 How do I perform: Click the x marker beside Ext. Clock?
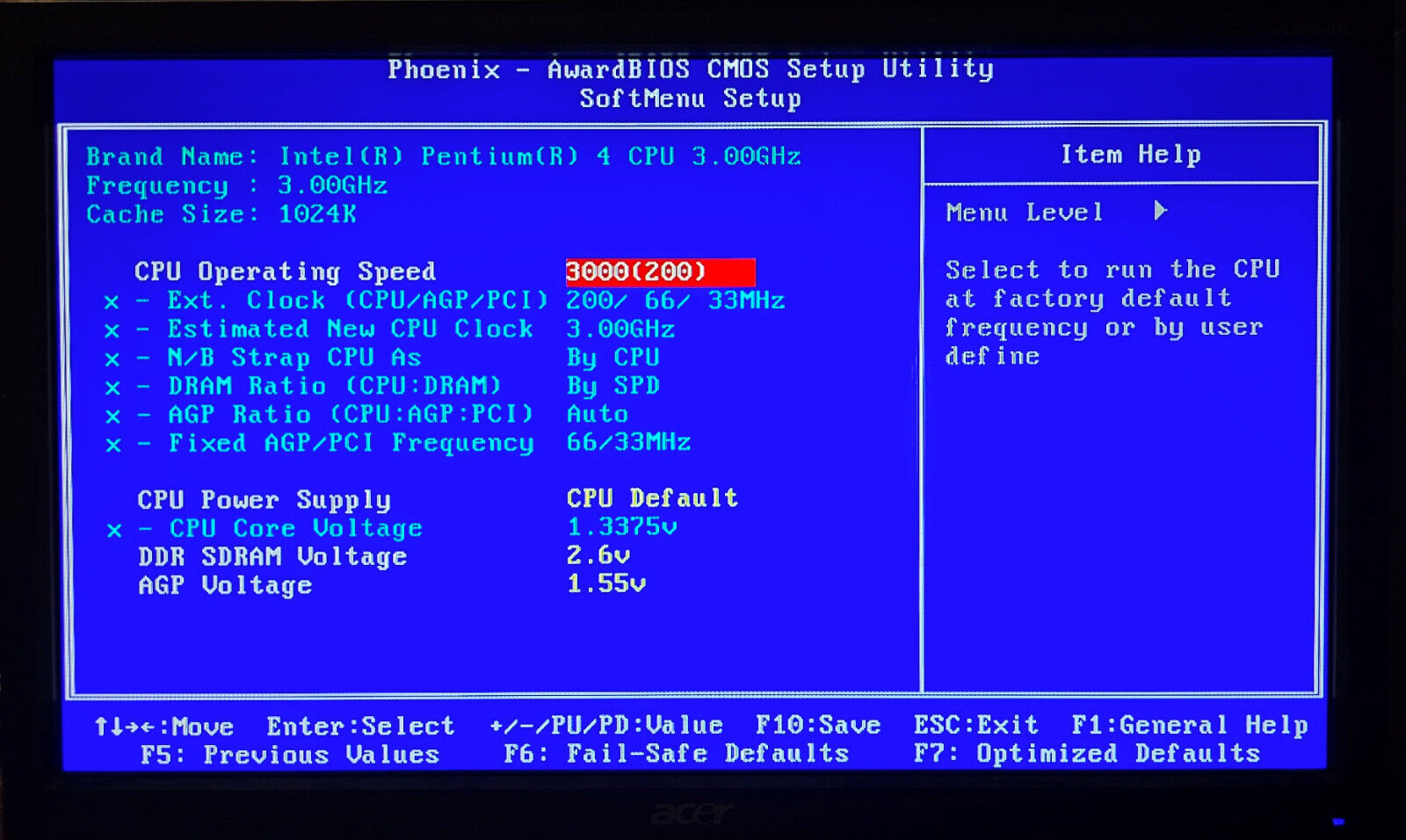click(x=112, y=302)
